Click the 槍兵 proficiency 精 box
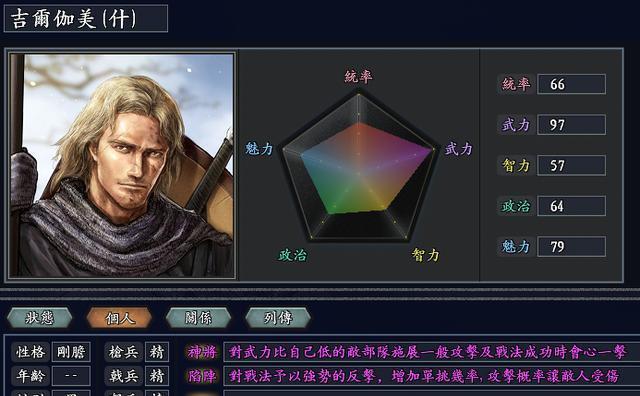 click(157, 352)
